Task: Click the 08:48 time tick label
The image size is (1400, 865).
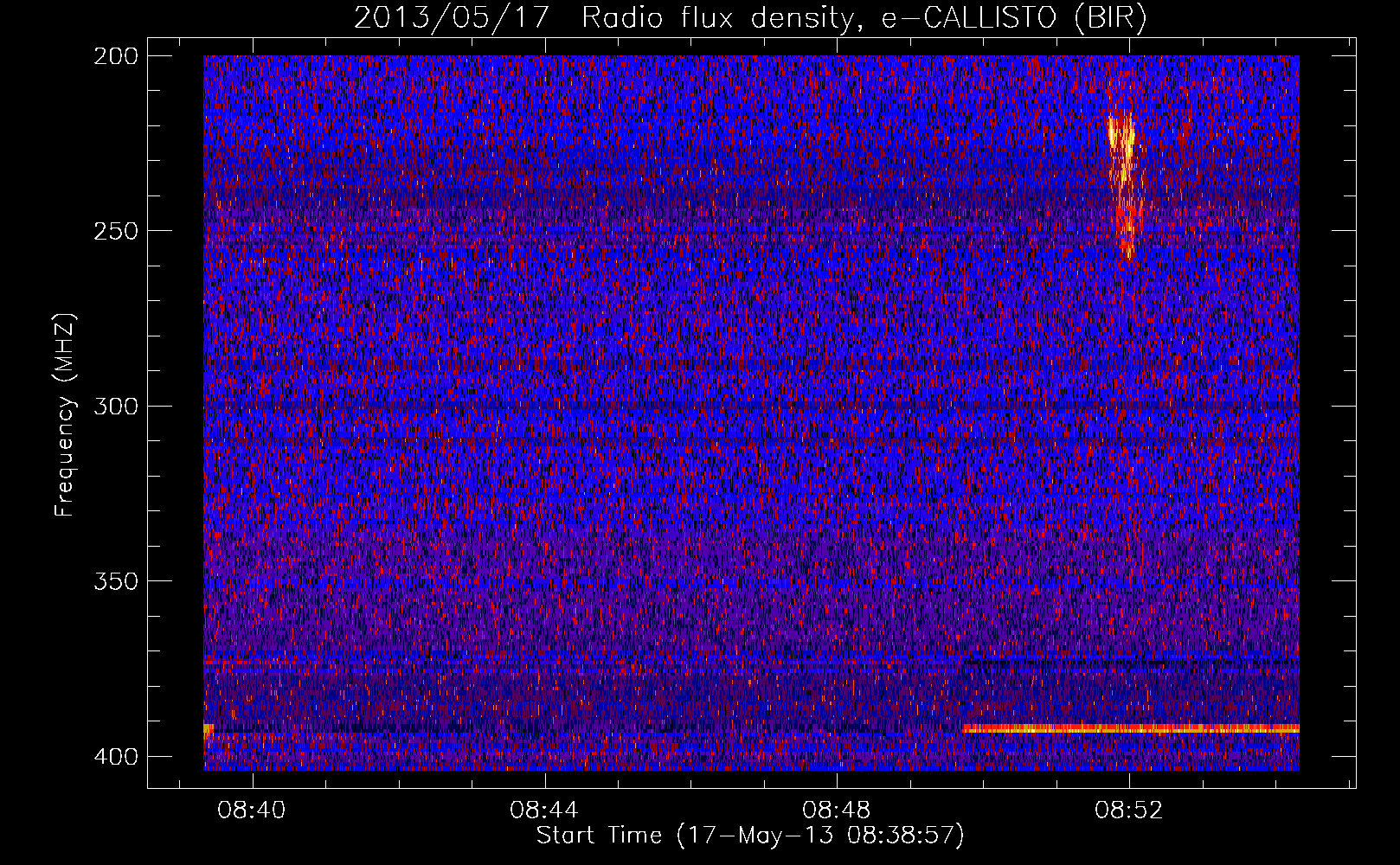Action: click(x=837, y=811)
